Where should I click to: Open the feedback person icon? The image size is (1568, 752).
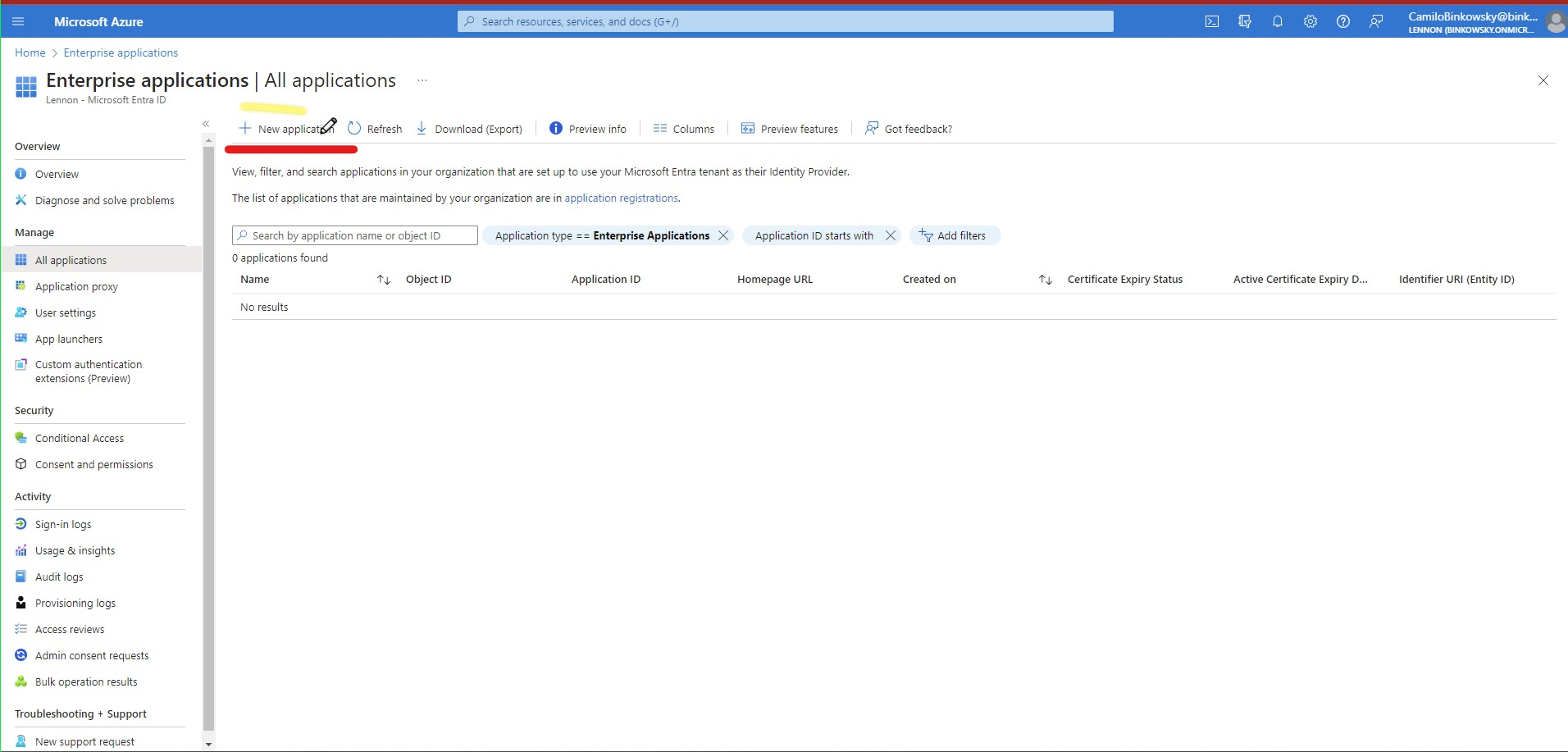click(1376, 21)
